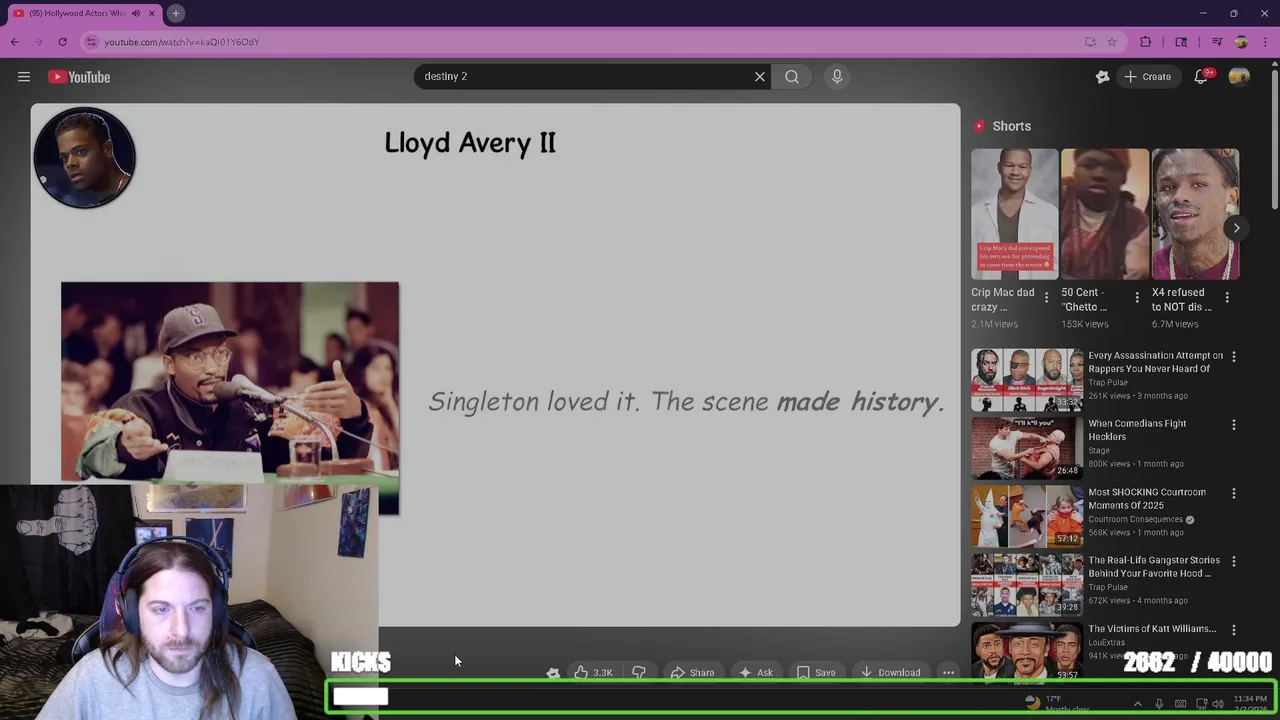1280x720 pixels.
Task: Open the Courtroom Consequences channel name
Action: (x=1135, y=519)
